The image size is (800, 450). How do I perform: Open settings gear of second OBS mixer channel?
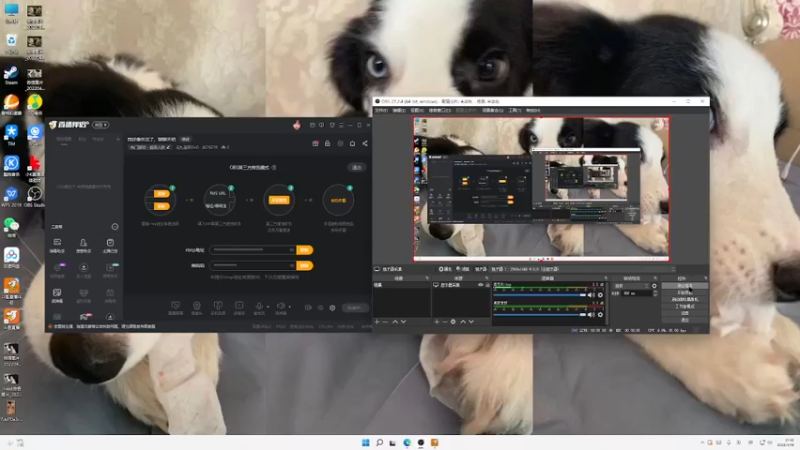[x=601, y=315]
